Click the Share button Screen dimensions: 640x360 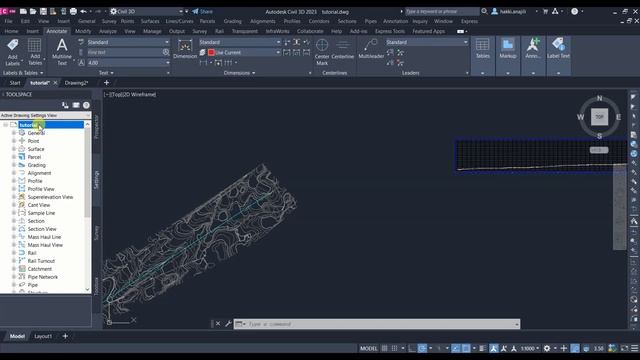202,11
